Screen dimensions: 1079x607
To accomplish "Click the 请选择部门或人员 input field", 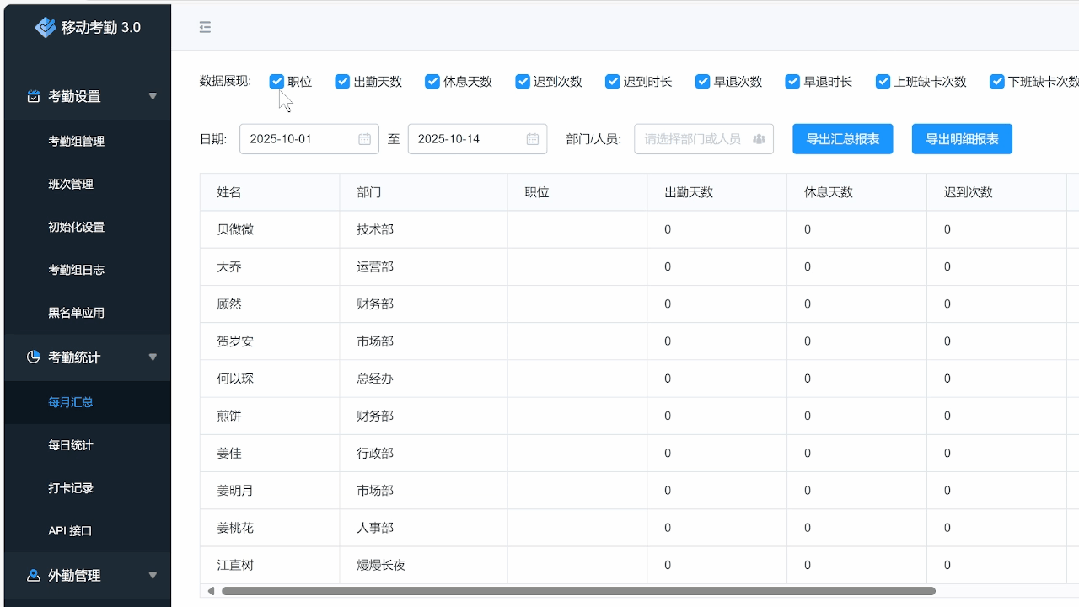I will coord(692,139).
